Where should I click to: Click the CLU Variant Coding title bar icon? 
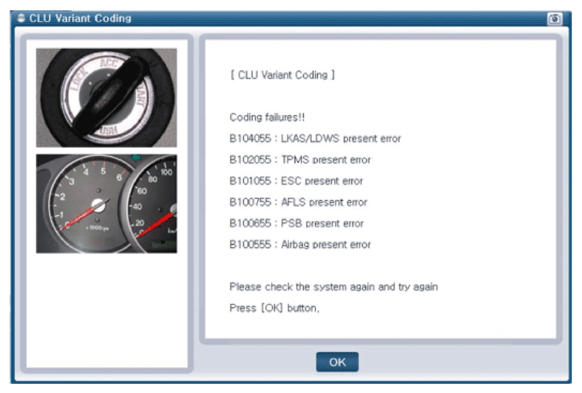[x=21, y=18]
